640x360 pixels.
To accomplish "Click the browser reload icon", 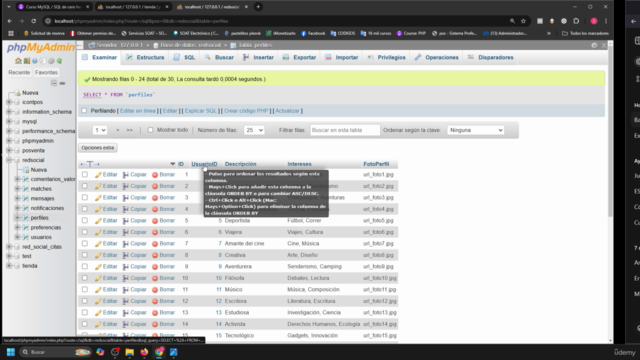I will point(33,21).
